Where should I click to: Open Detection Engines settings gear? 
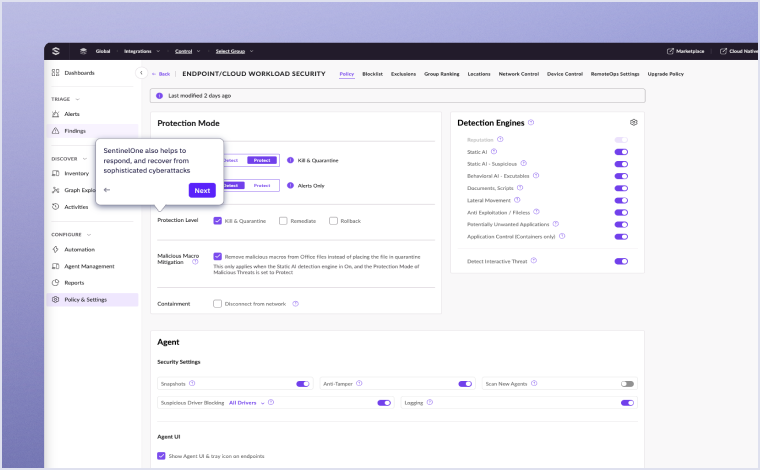point(633,123)
